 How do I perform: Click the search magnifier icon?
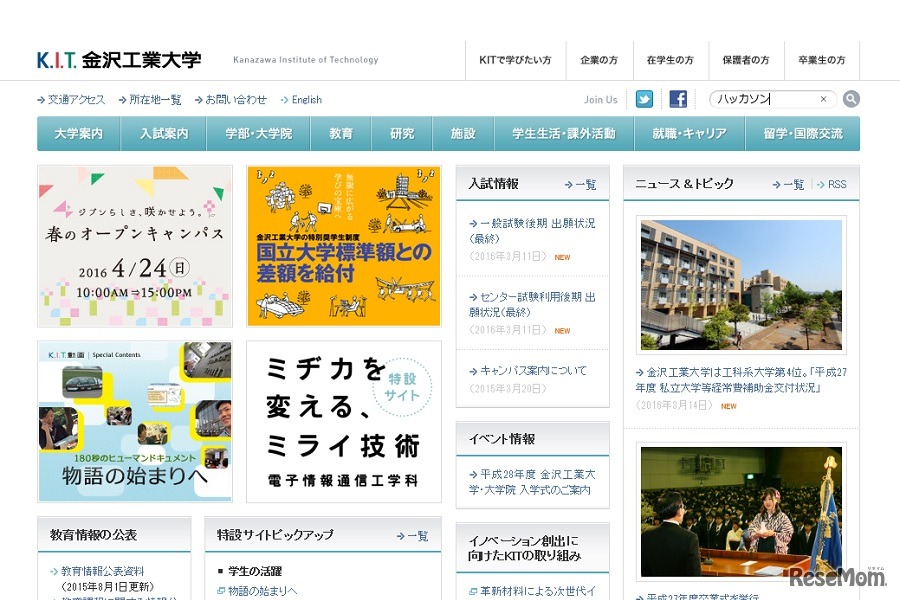[849, 99]
